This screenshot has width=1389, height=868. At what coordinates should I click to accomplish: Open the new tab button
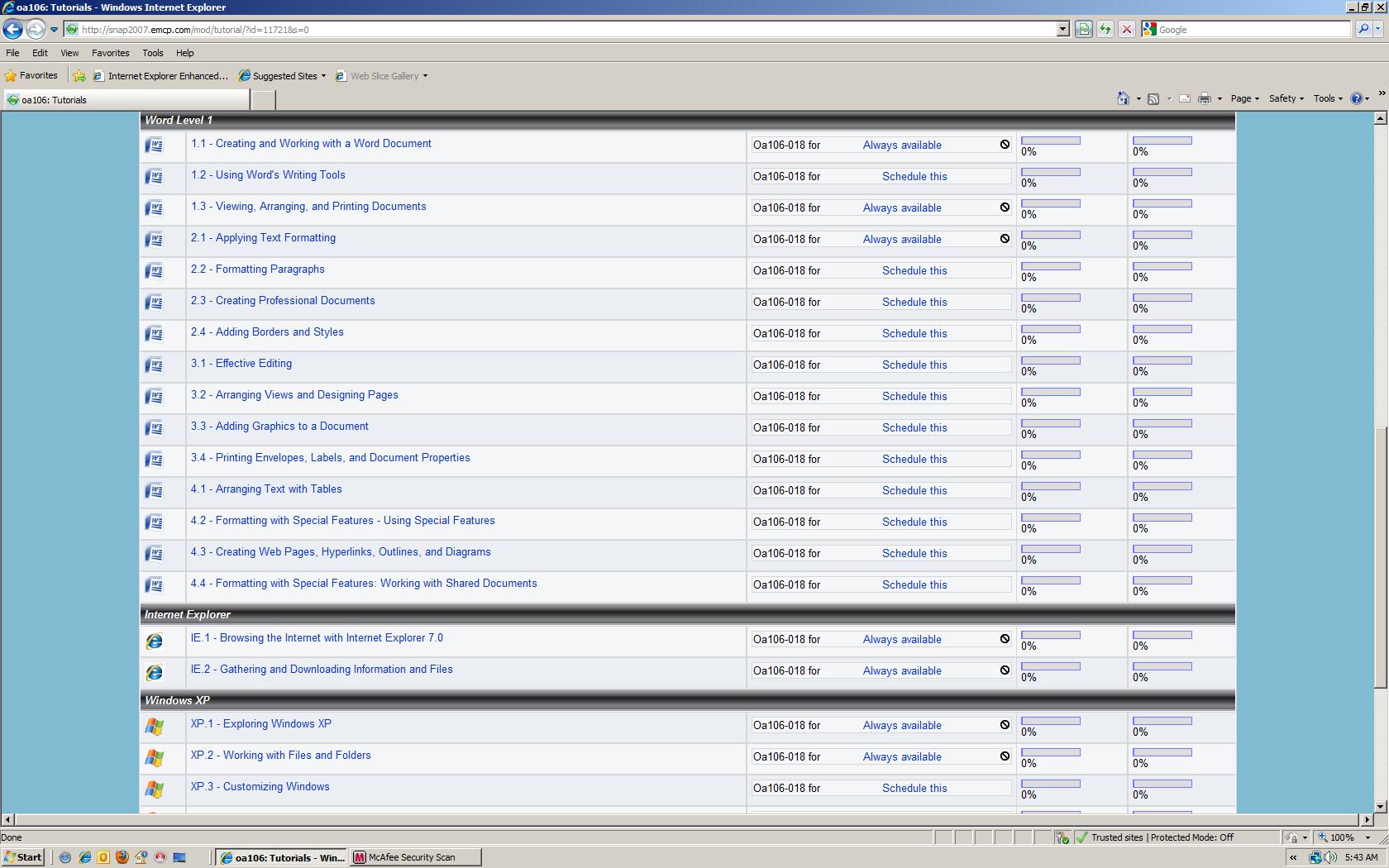pos(263,100)
